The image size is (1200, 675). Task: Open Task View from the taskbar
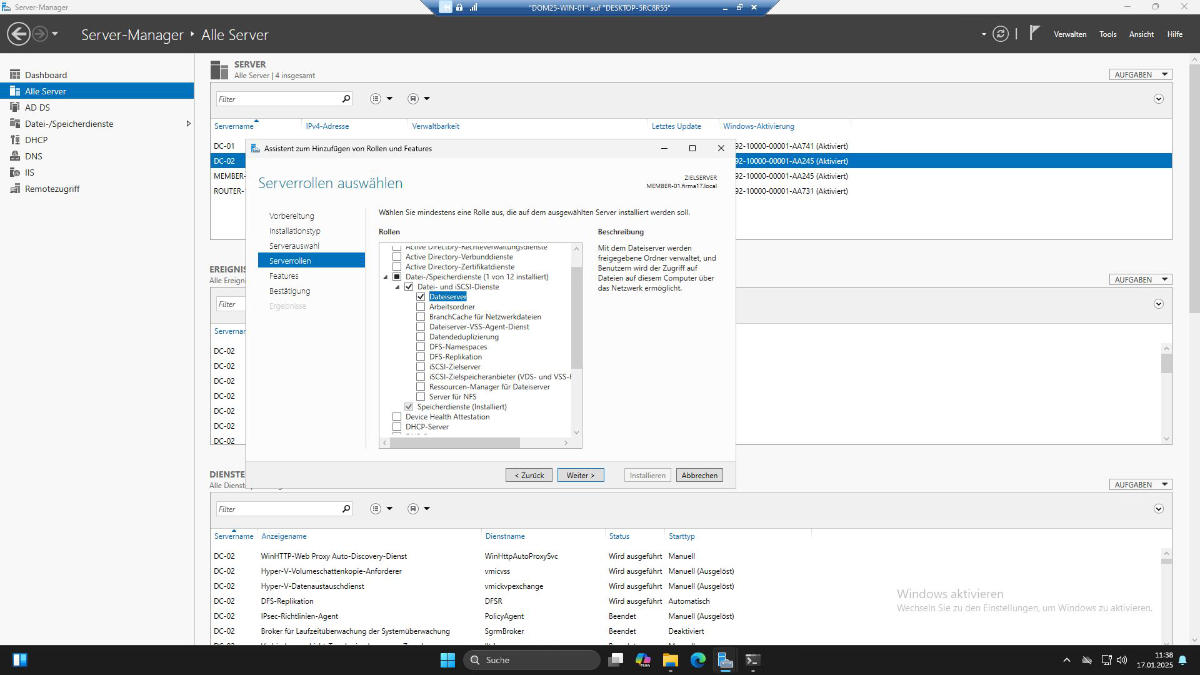click(x=616, y=660)
